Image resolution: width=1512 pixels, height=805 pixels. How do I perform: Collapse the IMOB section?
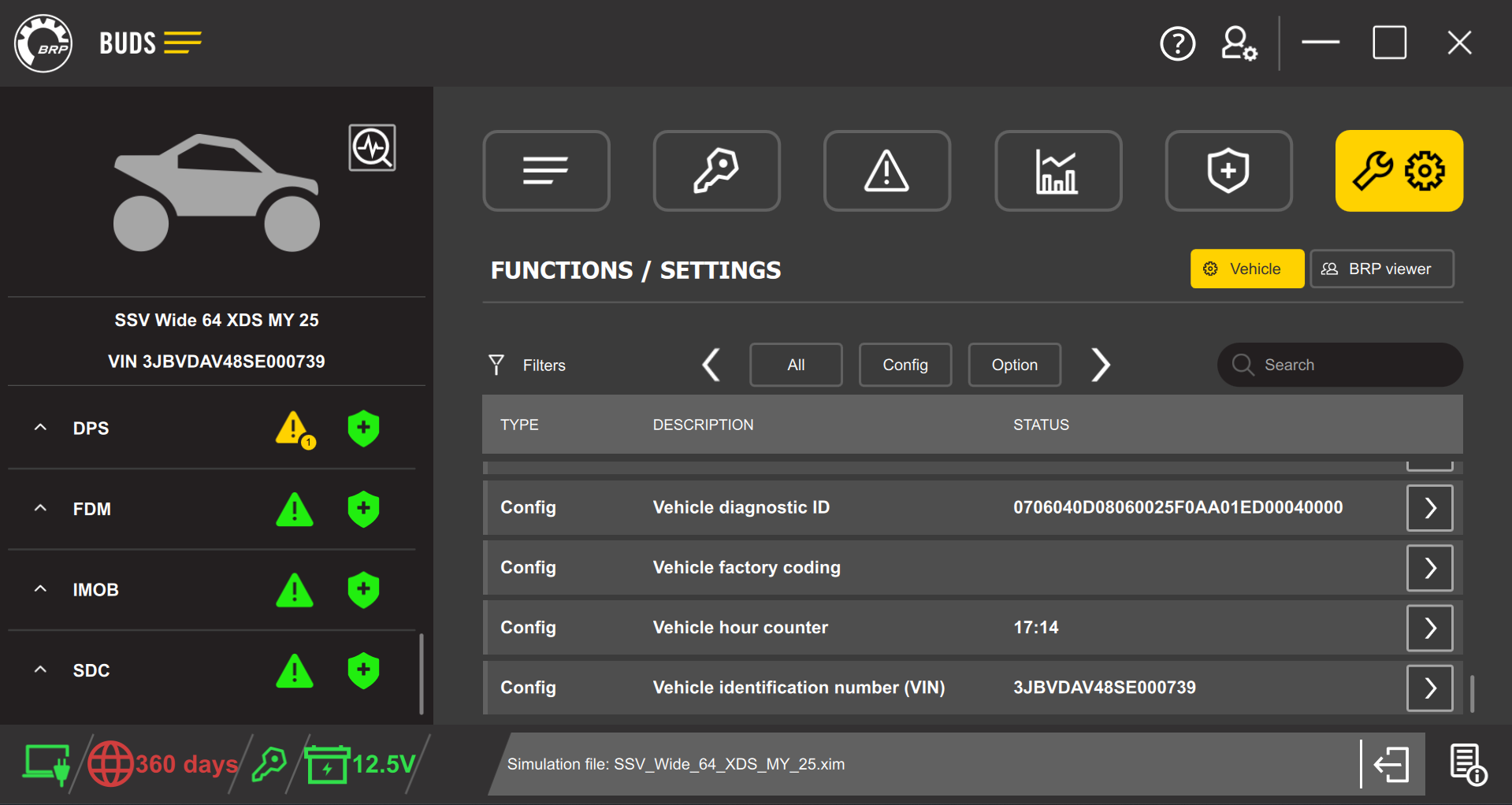[x=40, y=589]
